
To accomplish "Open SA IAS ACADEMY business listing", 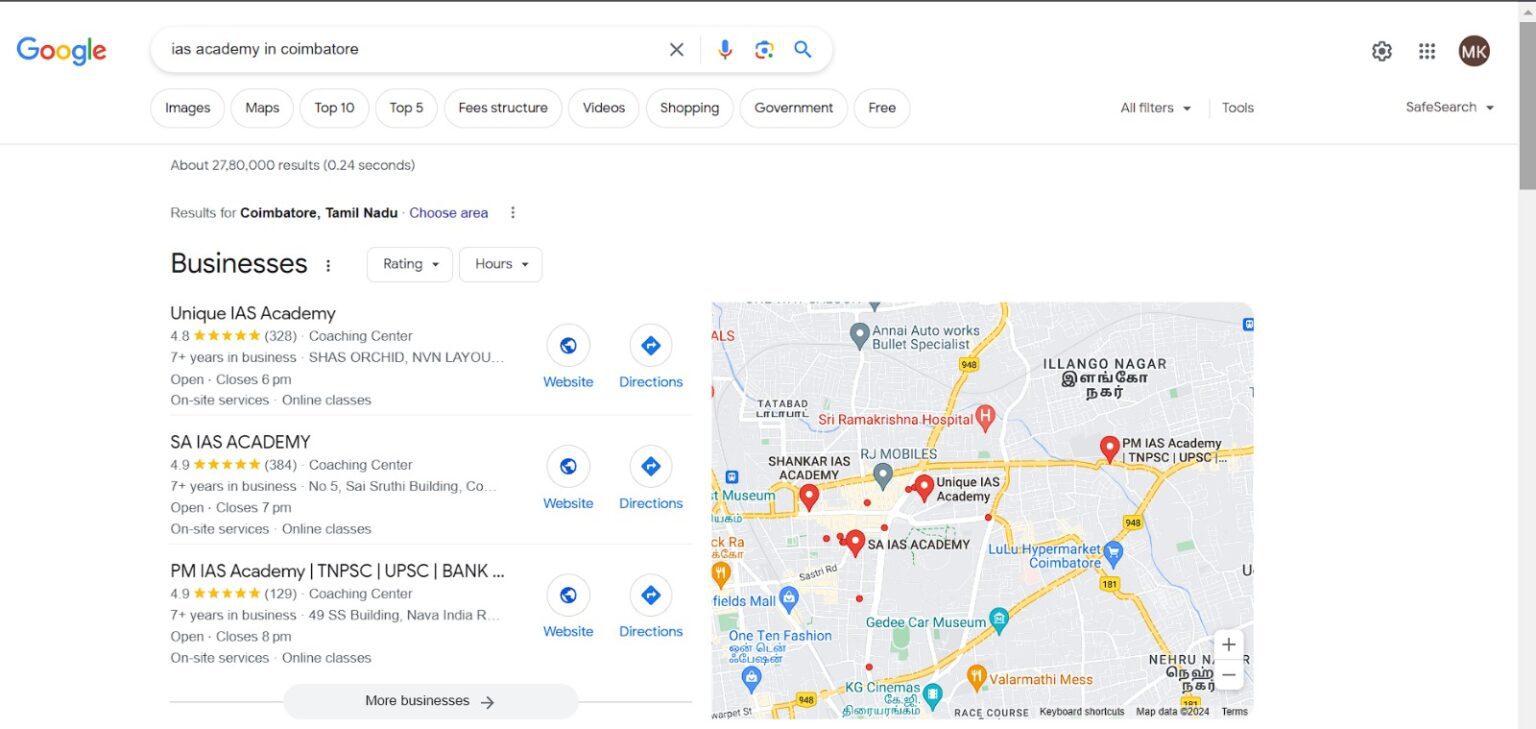I will pyautogui.click(x=241, y=442).
